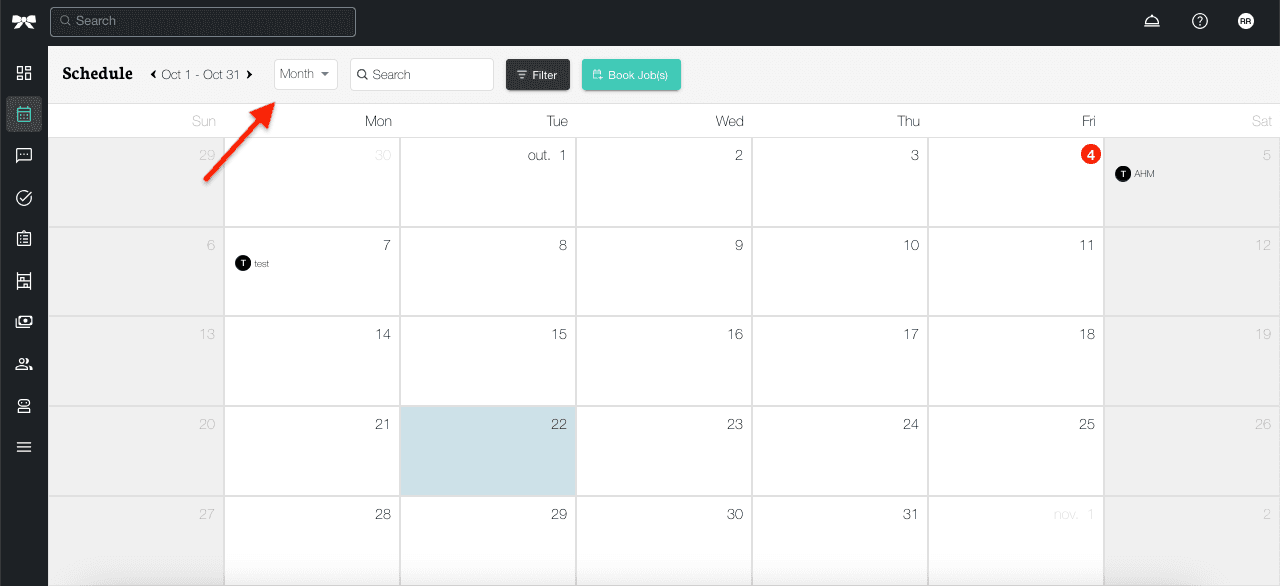This screenshot has width=1280, height=586.
Task: Open the customers people icon in sidebar
Action: pyautogui.click(x=24, y=363)
